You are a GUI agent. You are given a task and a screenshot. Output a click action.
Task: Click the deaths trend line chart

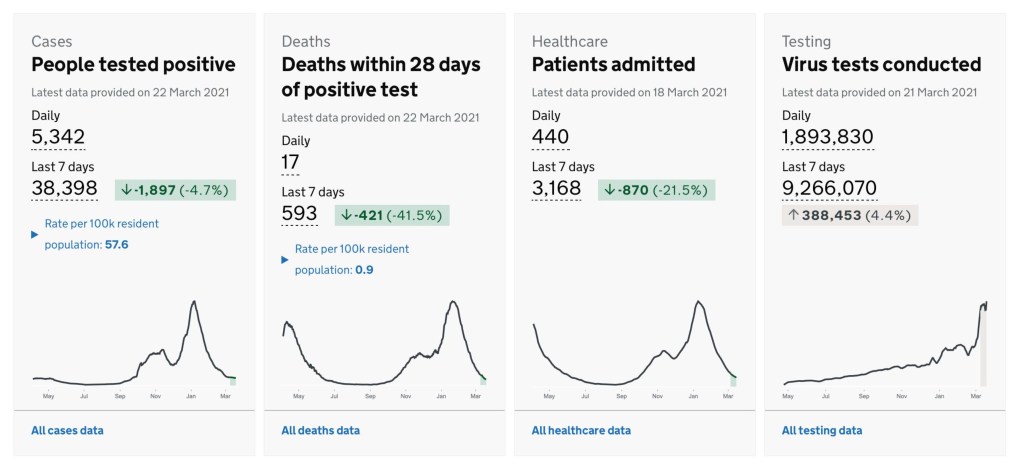(x=384, y=345)
